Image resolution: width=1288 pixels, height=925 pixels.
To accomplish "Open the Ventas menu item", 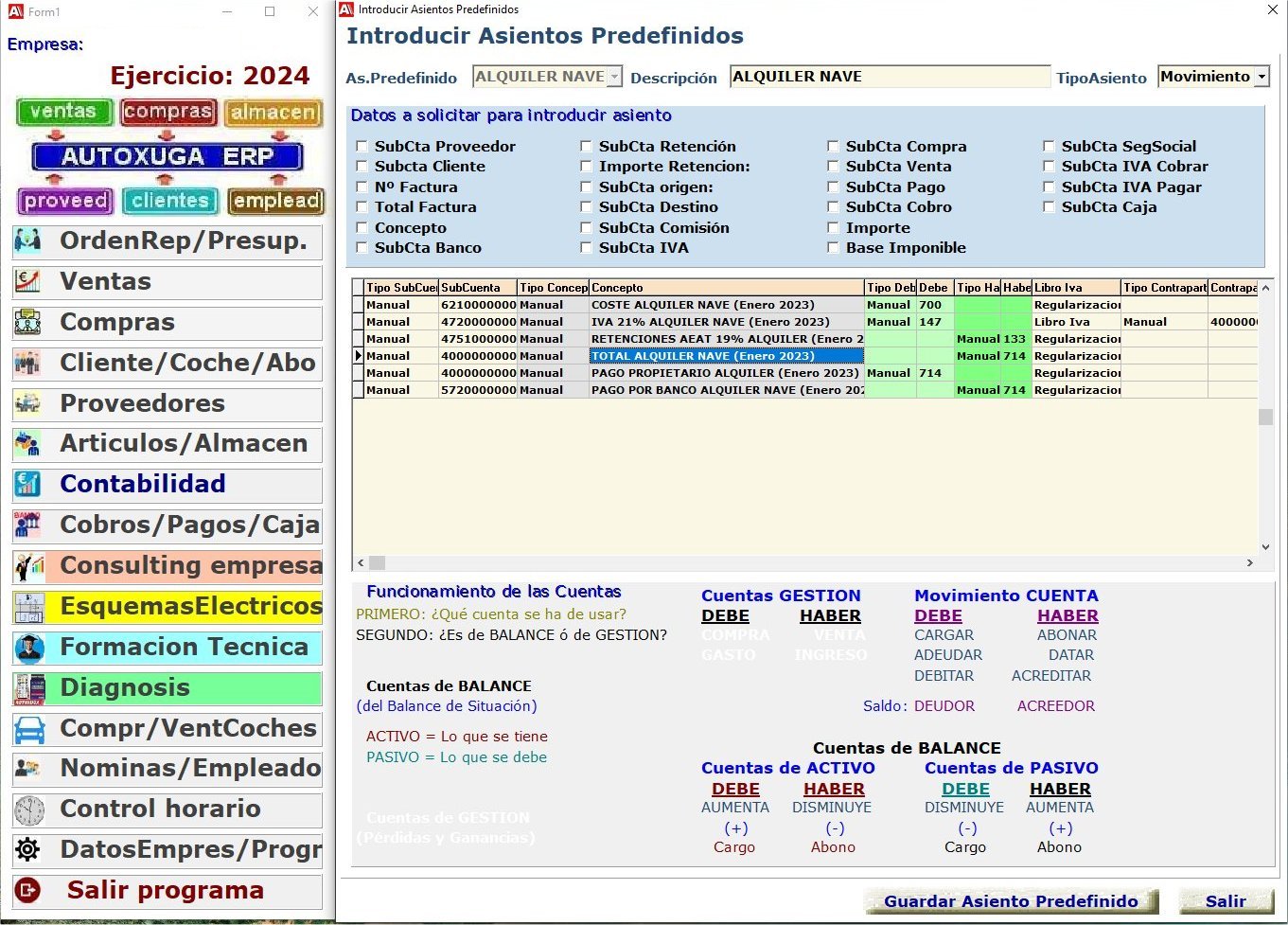I will [168, 282].
